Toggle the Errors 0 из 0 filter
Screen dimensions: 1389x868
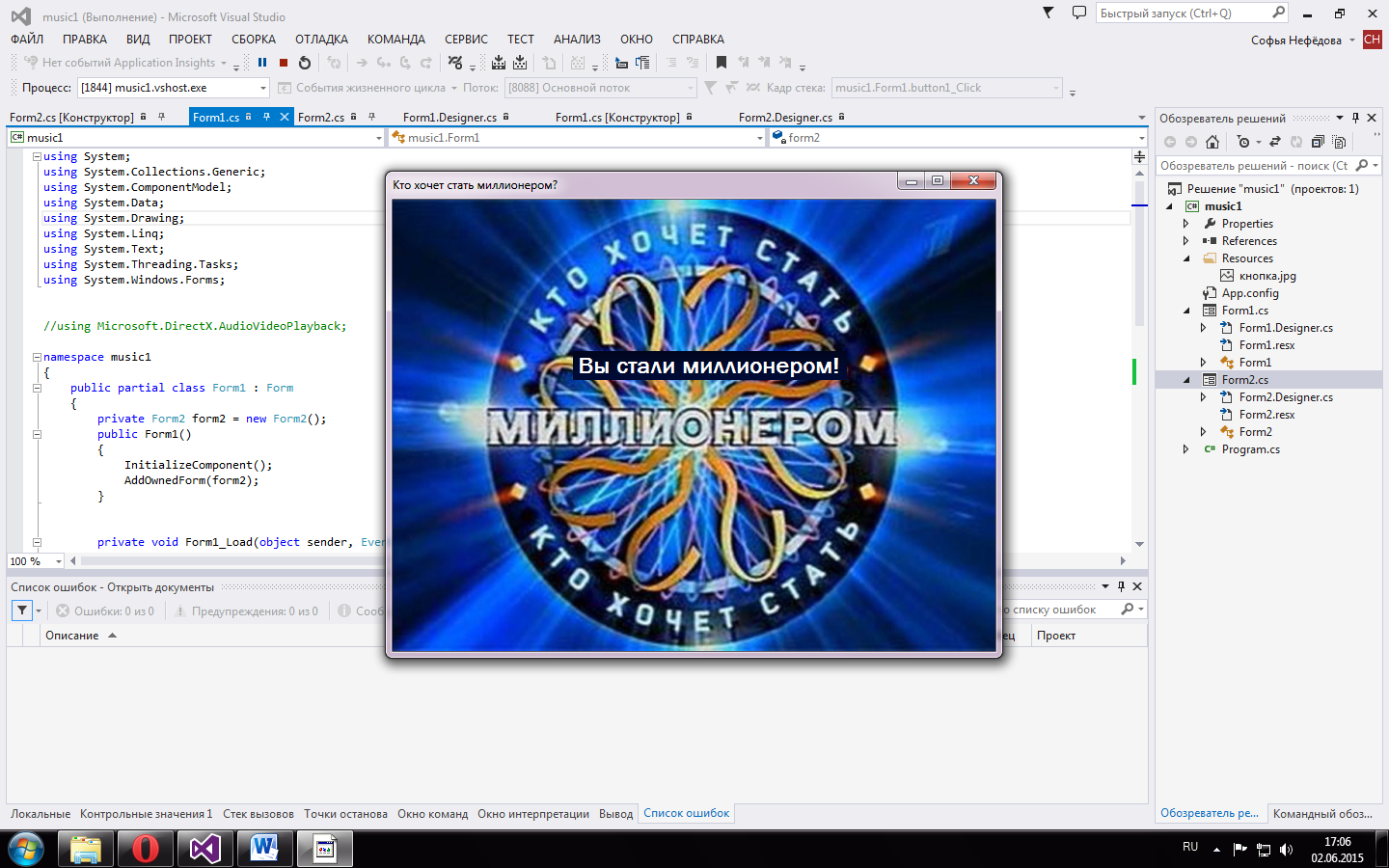(105, 610)
